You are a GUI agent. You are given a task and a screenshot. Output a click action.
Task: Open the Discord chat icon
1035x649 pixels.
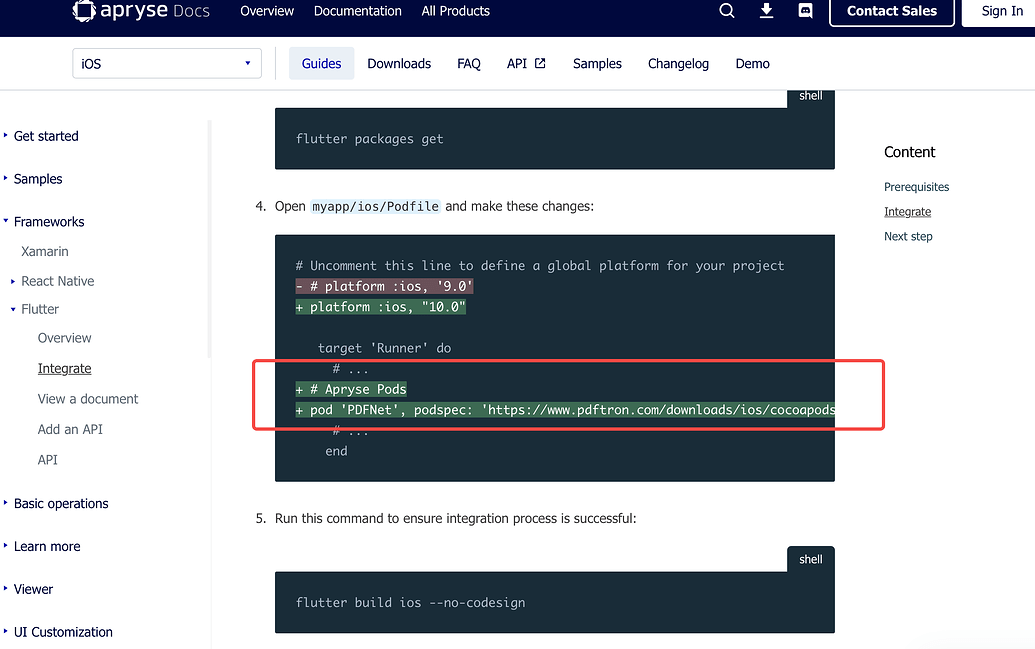tap(805, 11)
